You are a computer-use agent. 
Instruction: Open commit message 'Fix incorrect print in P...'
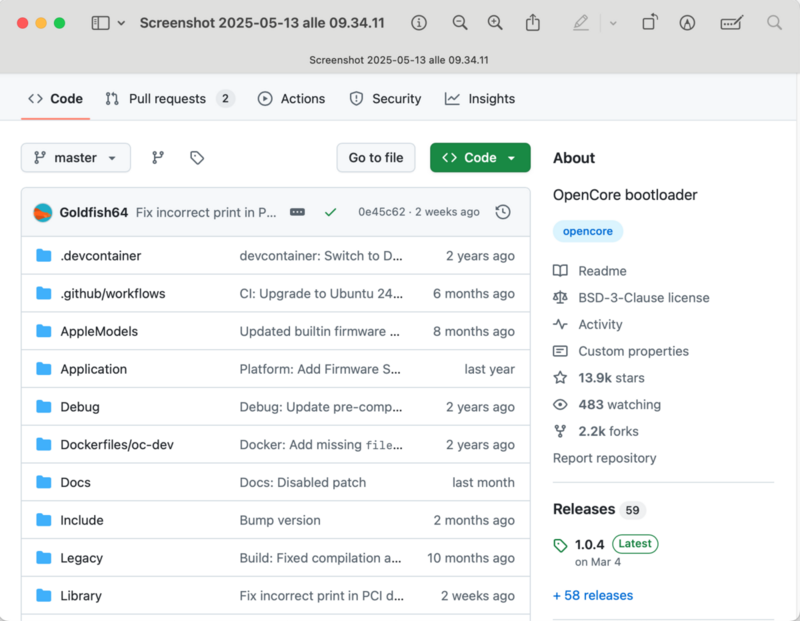pyautogui.click(x=206, y=212)
